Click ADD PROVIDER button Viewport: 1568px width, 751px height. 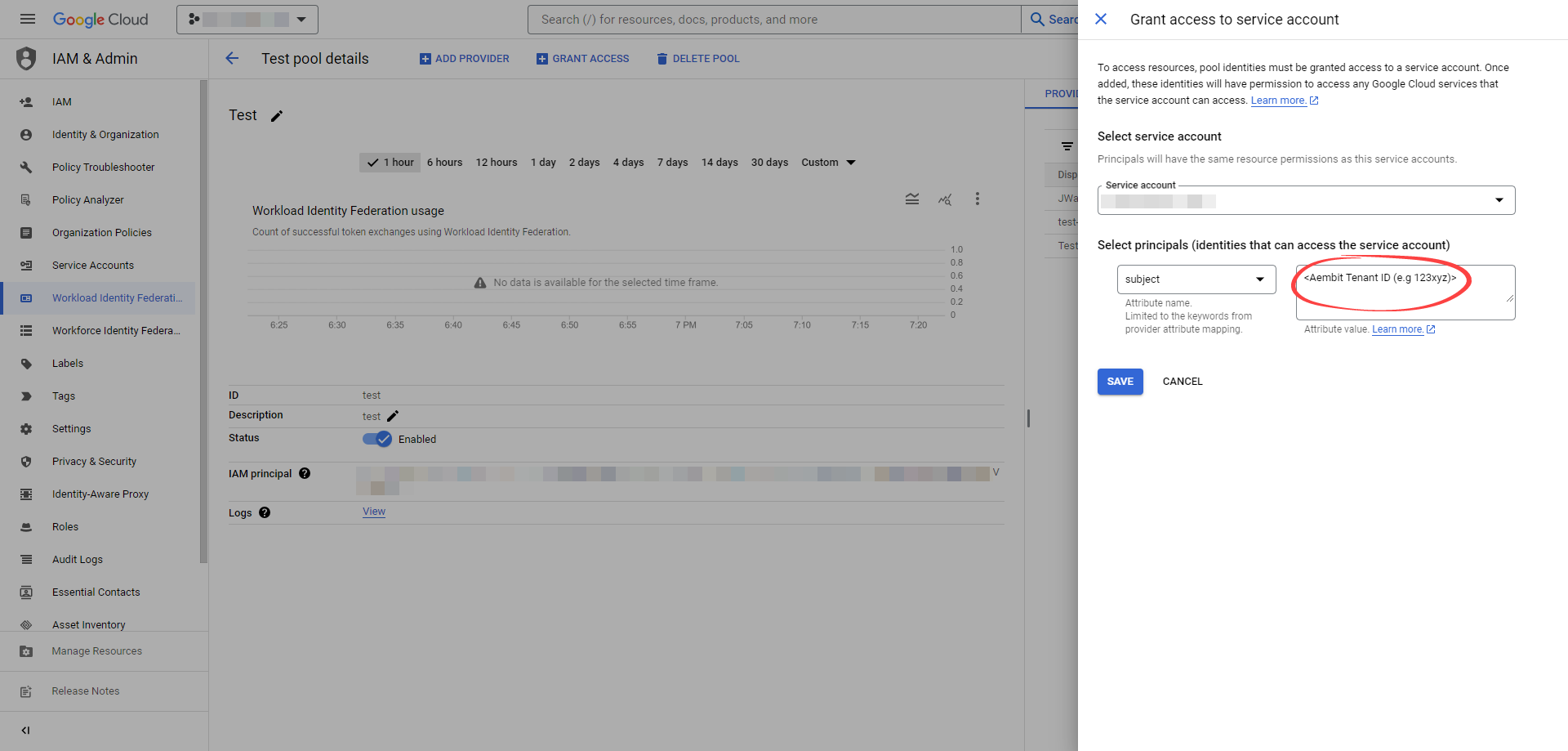click(464, 59)
